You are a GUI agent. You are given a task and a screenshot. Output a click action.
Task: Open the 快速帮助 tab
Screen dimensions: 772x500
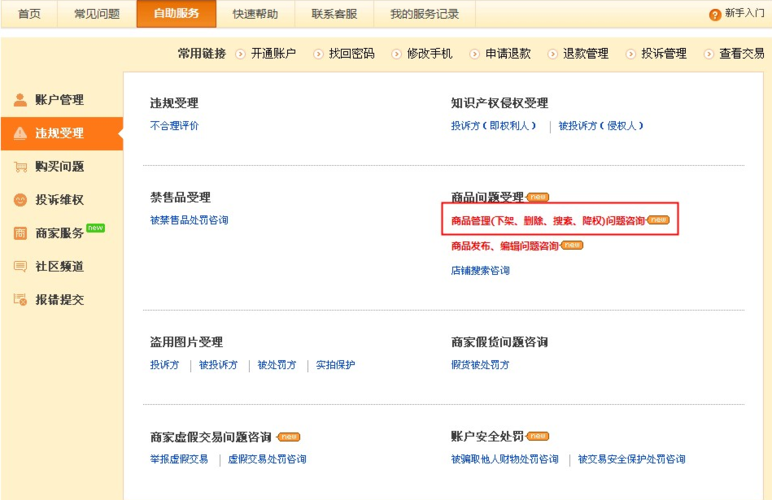click(256, 14)
